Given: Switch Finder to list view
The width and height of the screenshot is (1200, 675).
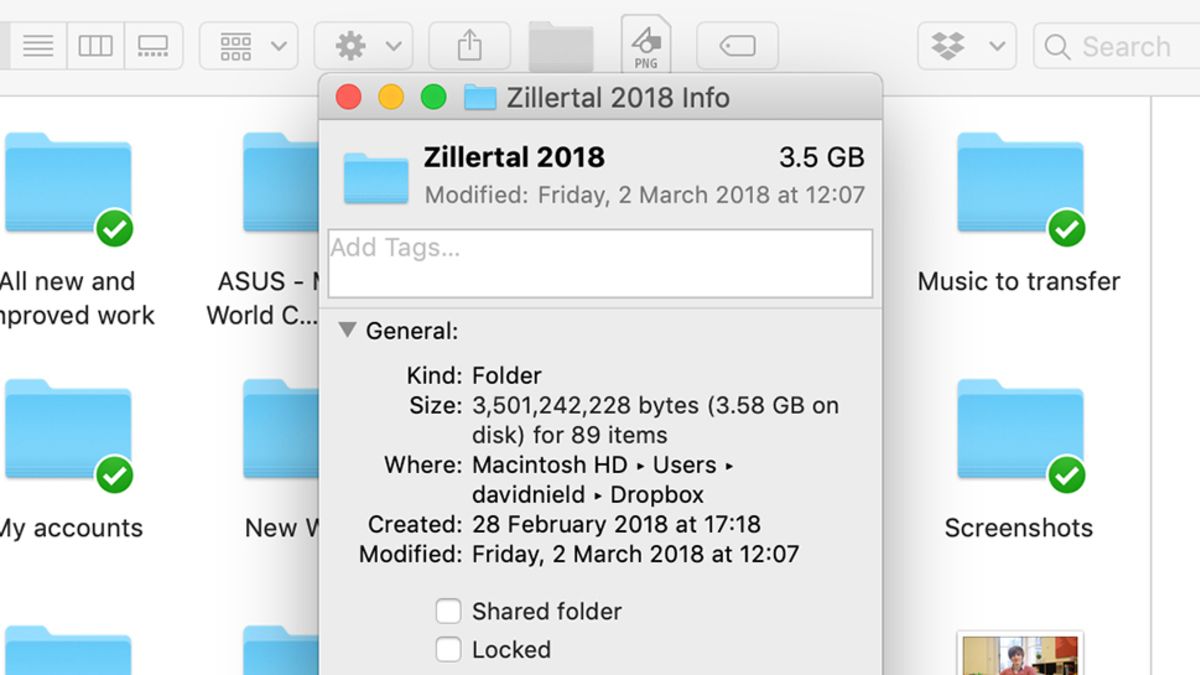Looking at the screenshot, I should [x=38, y=45].
